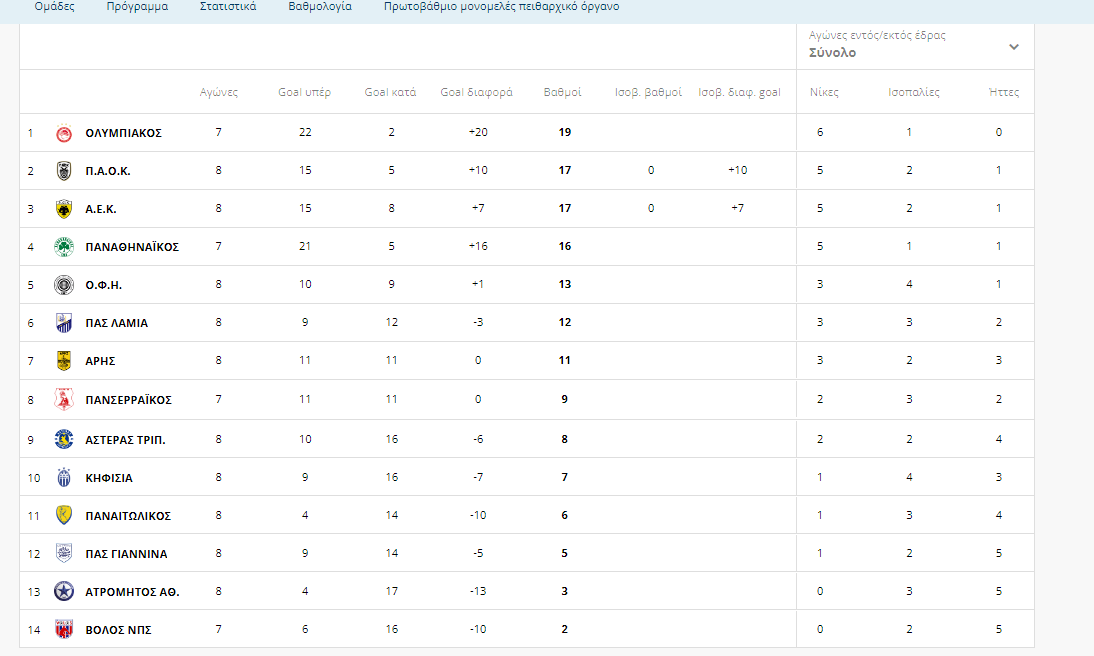Click the Ο.Φ.Η. team logo
Screen dimensions: 1094x656
coord(63,285)
